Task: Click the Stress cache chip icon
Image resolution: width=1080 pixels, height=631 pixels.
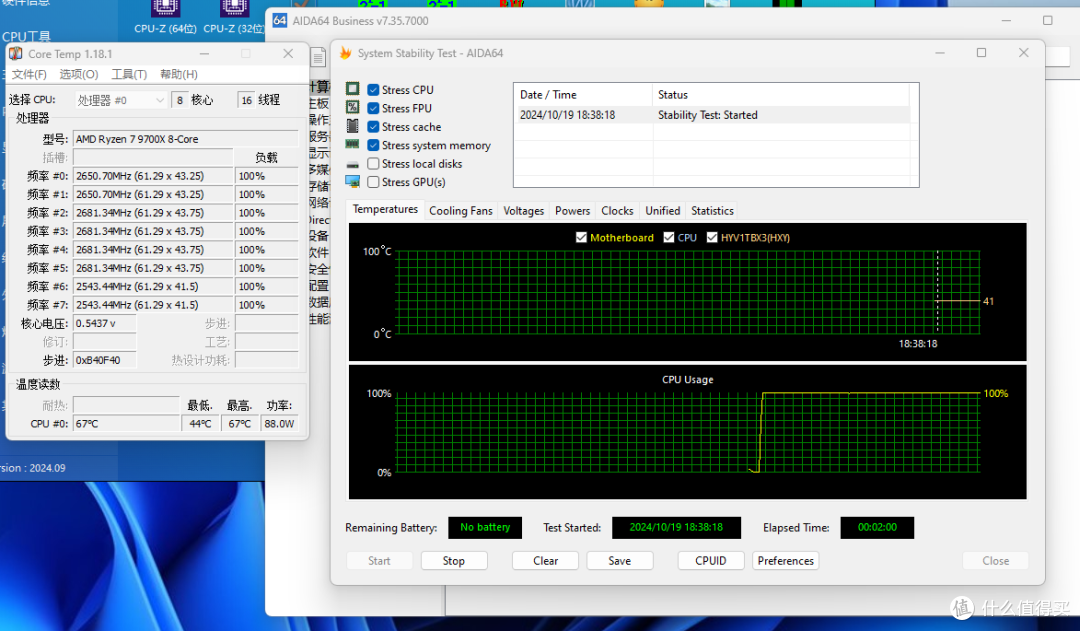Action: pyautogui.click(x=352, y=126)
